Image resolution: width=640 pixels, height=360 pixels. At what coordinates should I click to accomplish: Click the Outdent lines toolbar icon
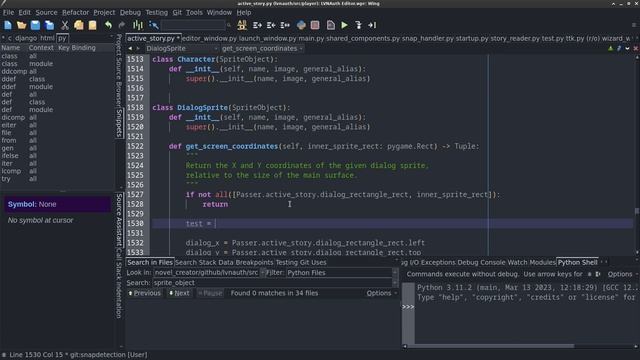[x=271, y=25]
